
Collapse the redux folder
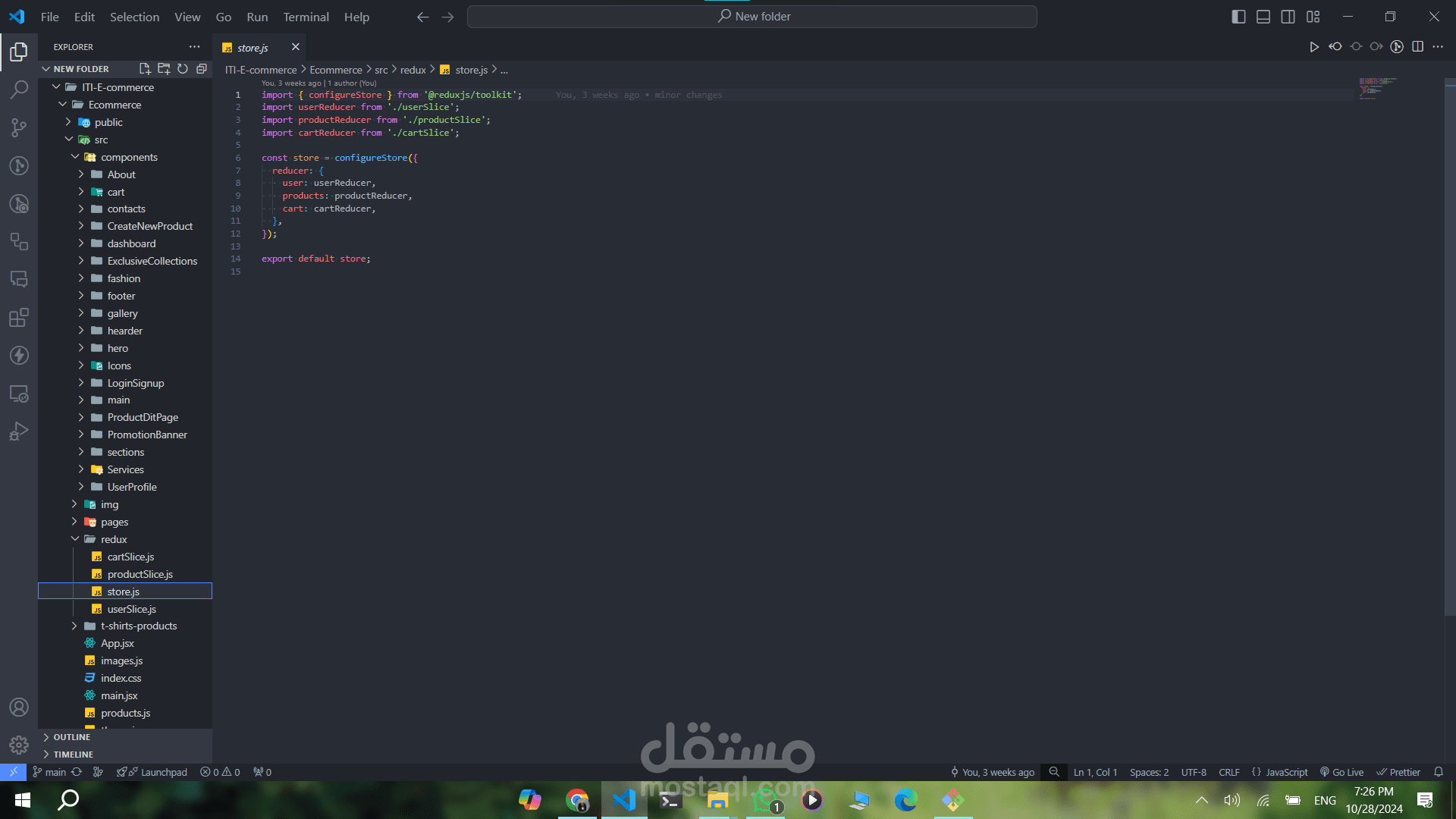tap(114, 539)
